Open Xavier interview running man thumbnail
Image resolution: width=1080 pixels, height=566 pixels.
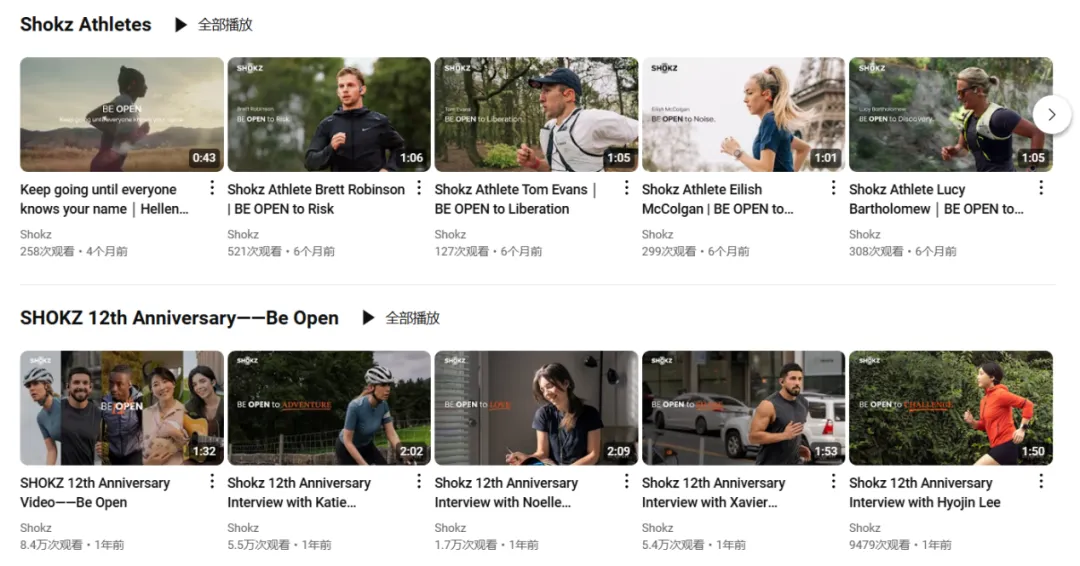click(x=744, y=408)
